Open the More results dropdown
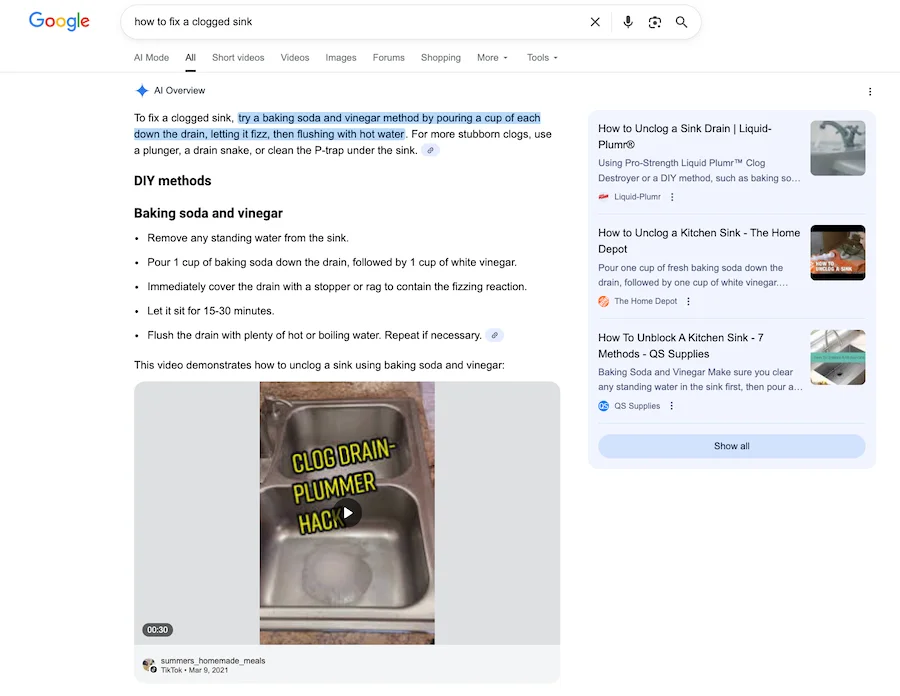The width and height of the screenshot is (900, 696). 491,58
